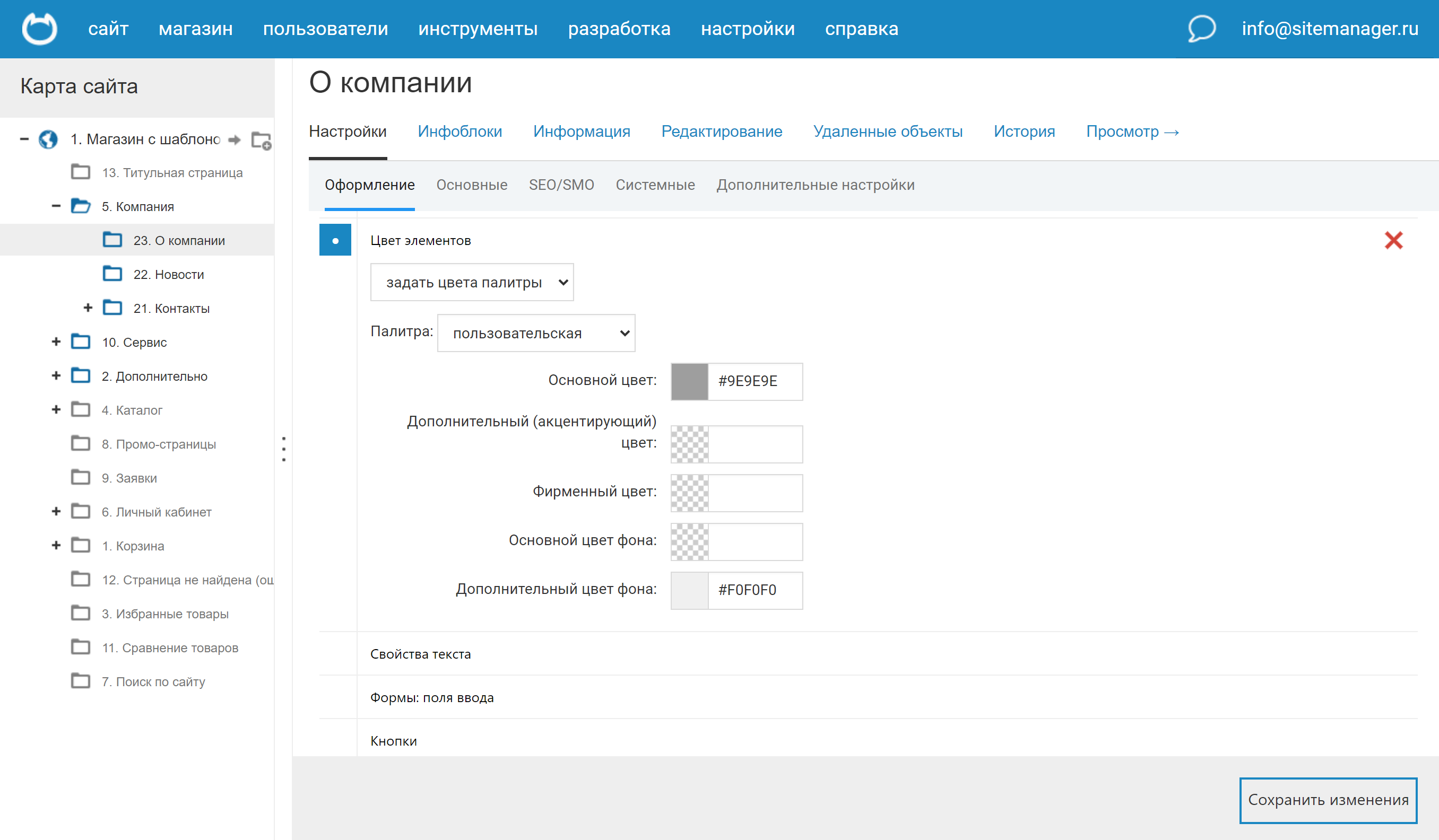Image resolution: width=1439 pixels, height=840 pixels.
Task: Switch to the Инфоблоки tab
Action: [x=460, y=132]
